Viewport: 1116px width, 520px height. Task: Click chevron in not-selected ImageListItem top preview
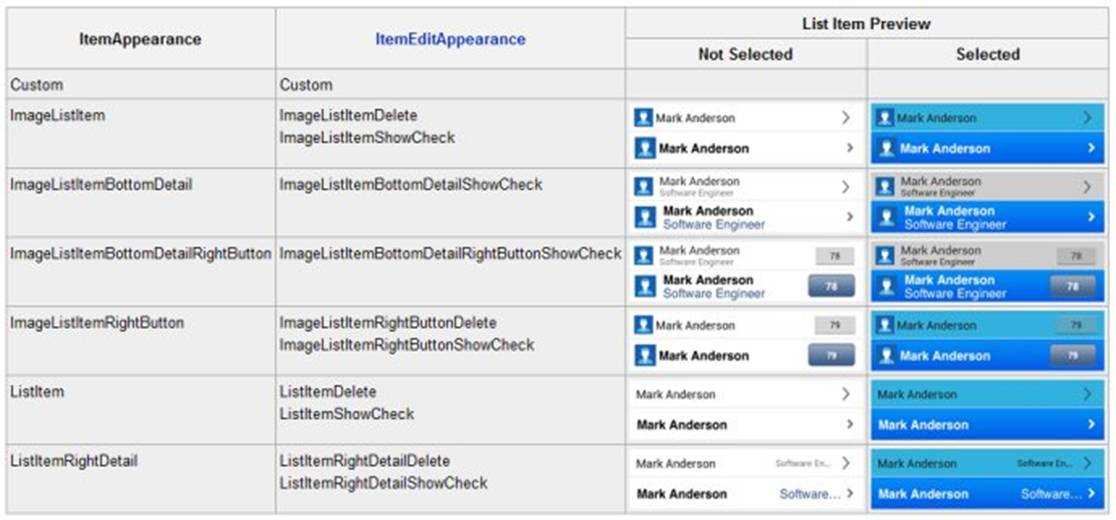846,117
